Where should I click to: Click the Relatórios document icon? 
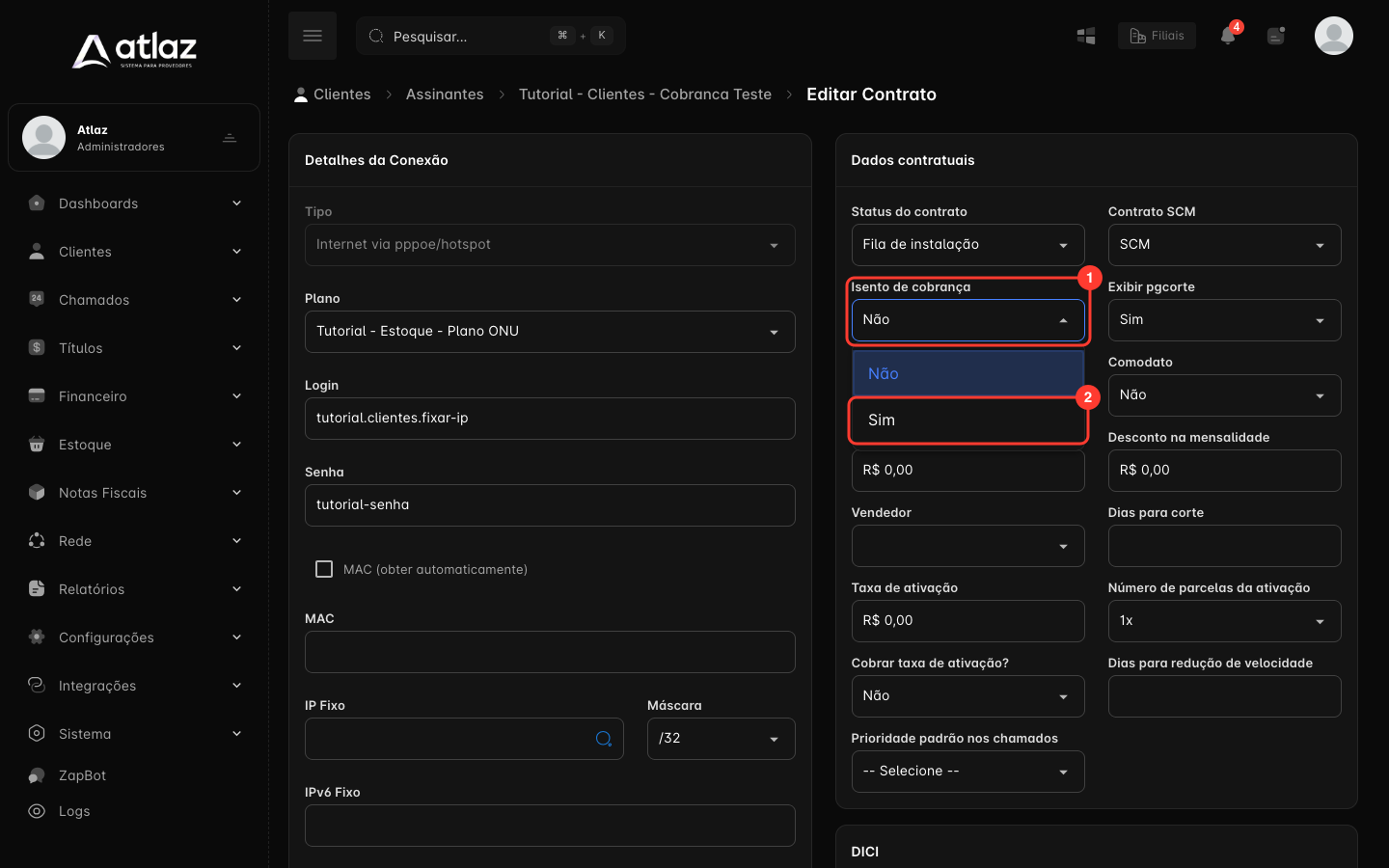click(x=37, y=588)
